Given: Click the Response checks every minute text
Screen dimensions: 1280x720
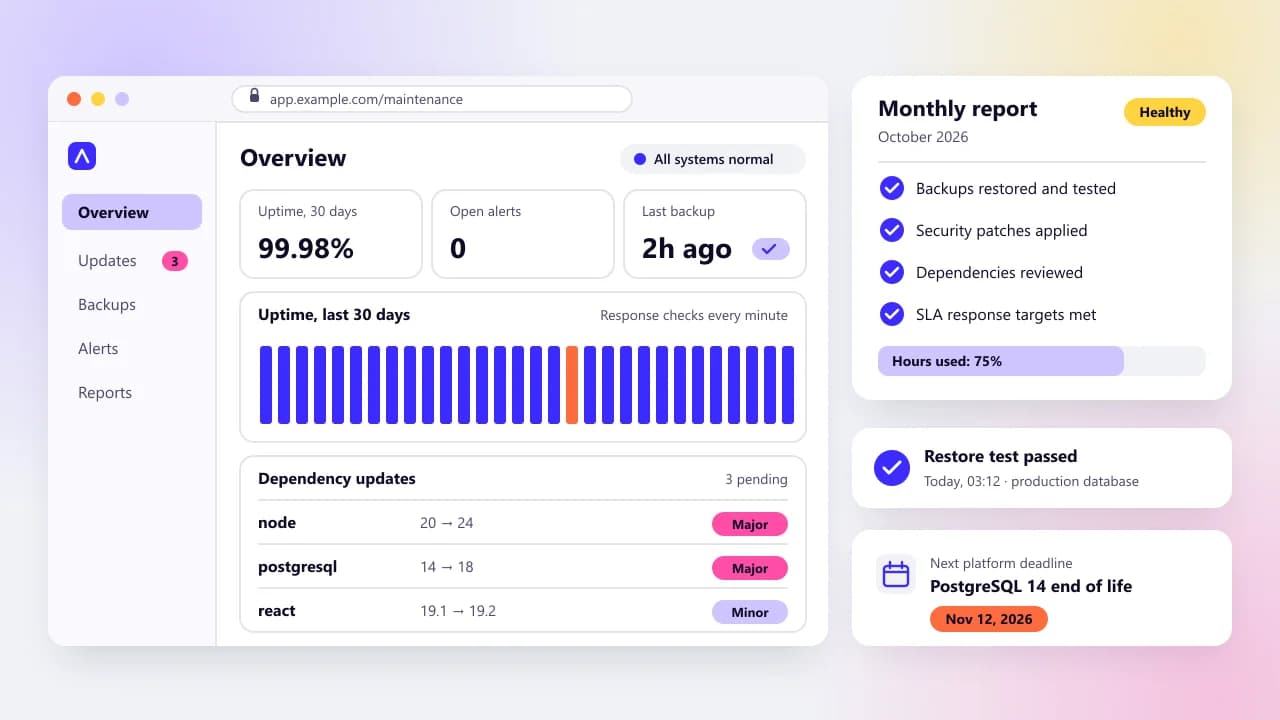Looking at the screenshot, I should (x=694, y=315).
